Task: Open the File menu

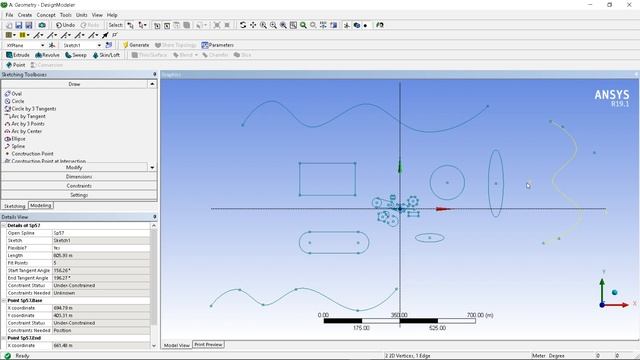Action: [9, 15]
